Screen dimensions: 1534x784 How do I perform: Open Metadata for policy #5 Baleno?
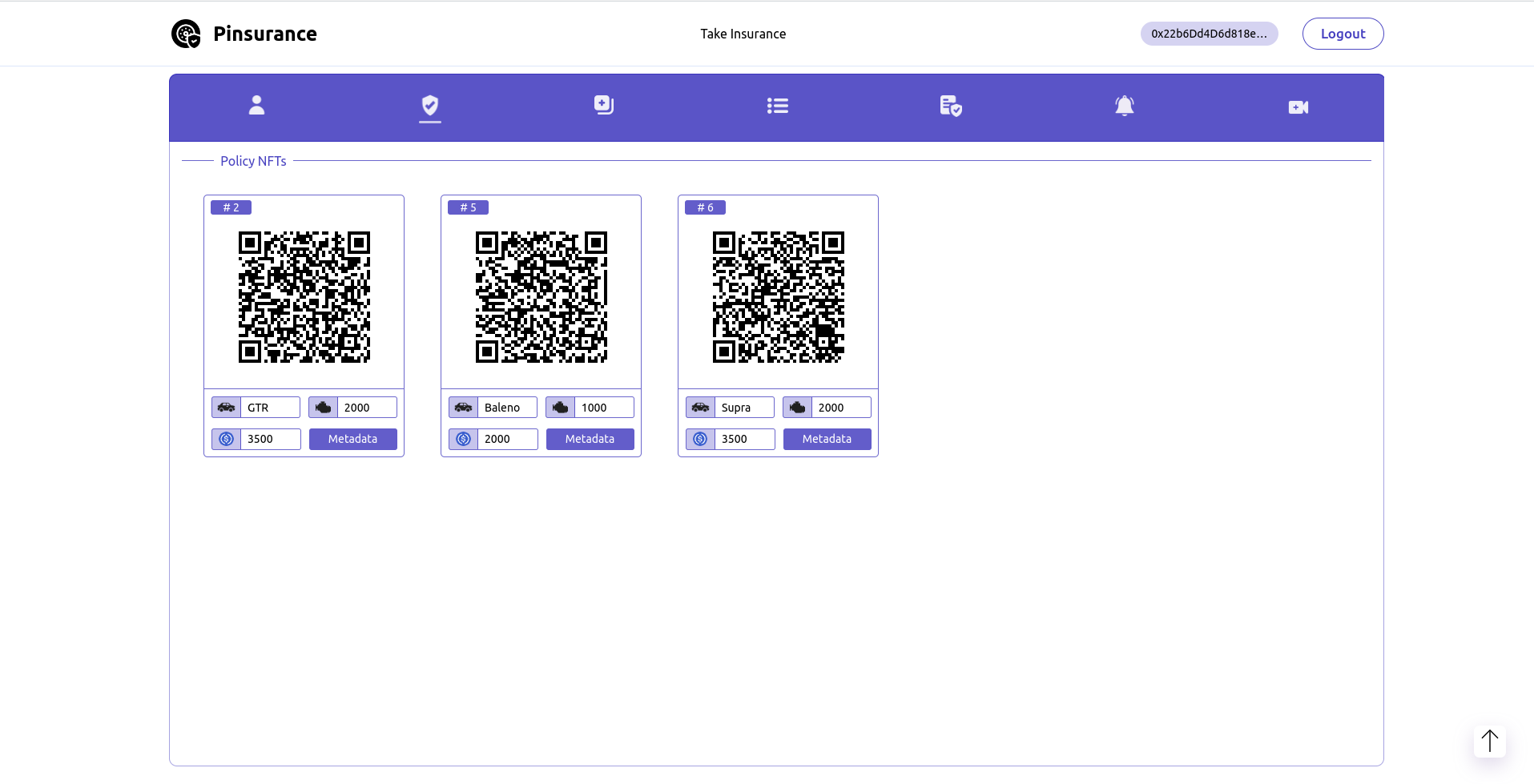tap(590, 439)
